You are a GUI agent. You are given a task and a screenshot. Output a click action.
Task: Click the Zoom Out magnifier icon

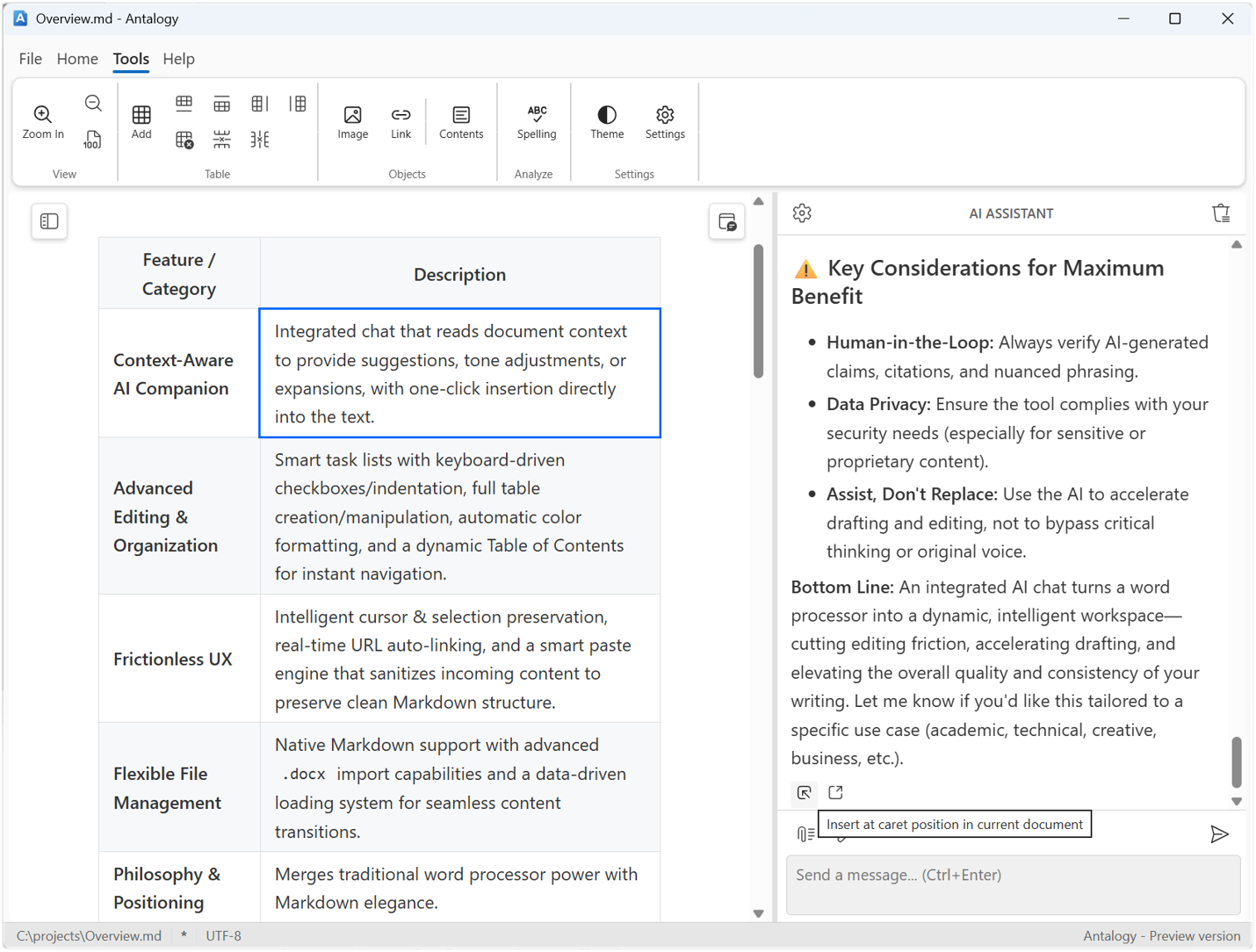[x=93, y=104]
